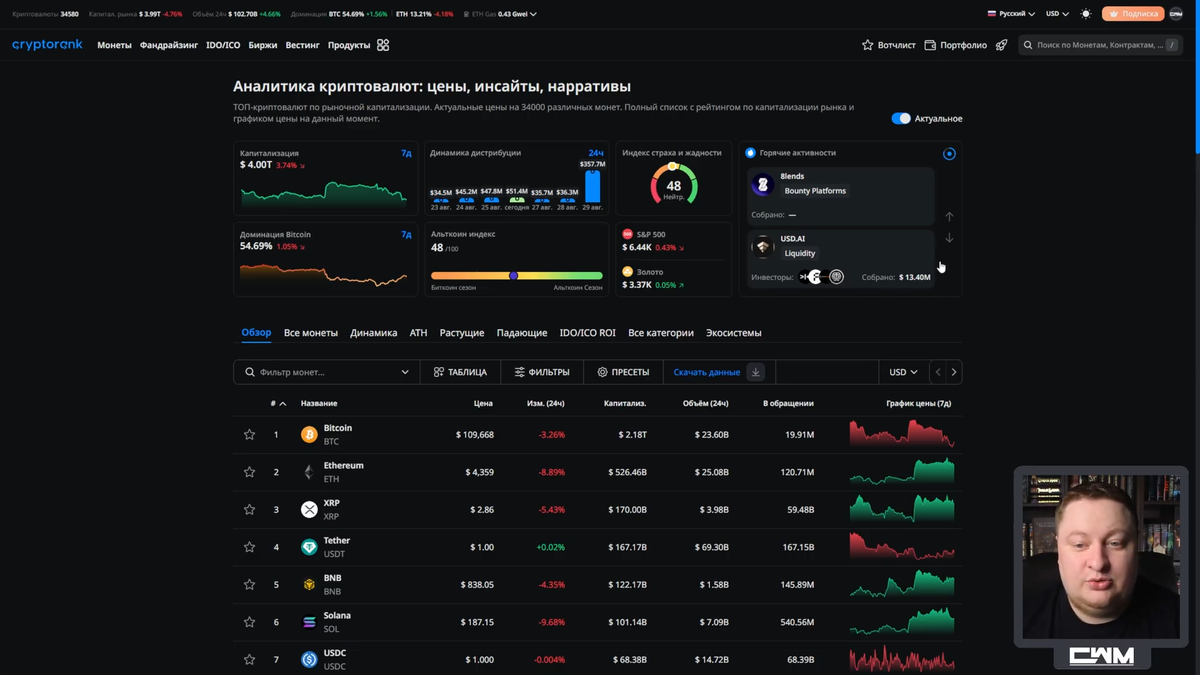This screenshot has height=675, width=1200.
Task: Click the Liquidity tag under USD.AI
Action: (x=800, y=253)
